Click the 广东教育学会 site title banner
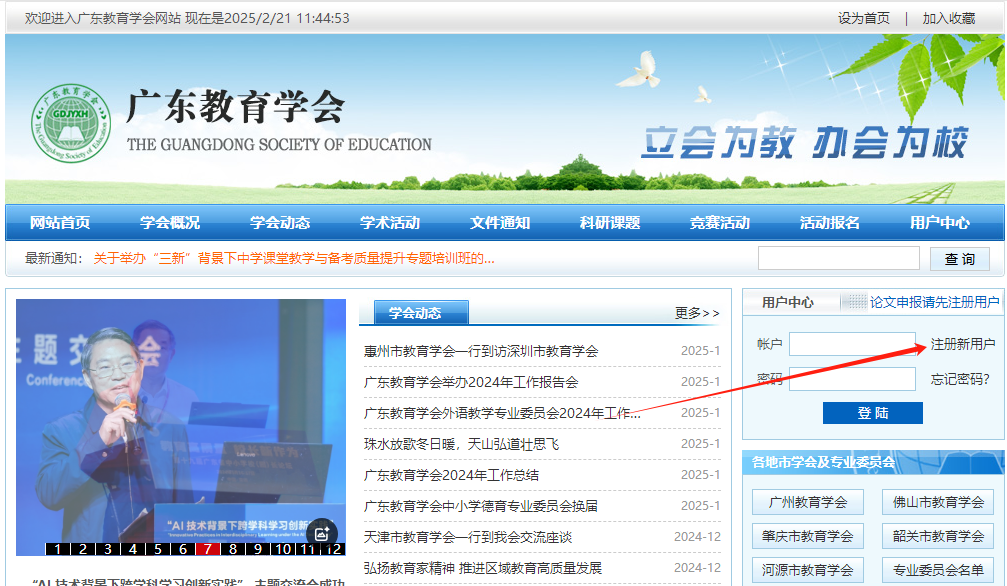 coord(235,107)
